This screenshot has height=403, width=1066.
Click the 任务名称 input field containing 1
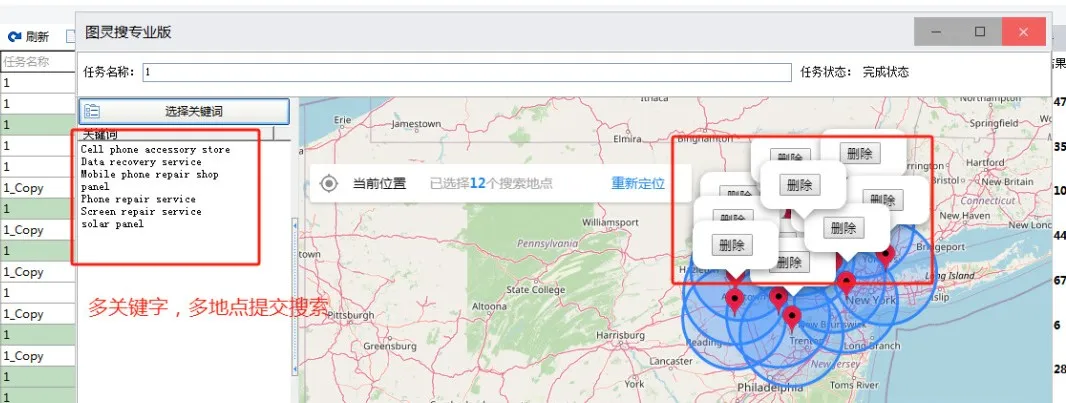coord(467,72)
